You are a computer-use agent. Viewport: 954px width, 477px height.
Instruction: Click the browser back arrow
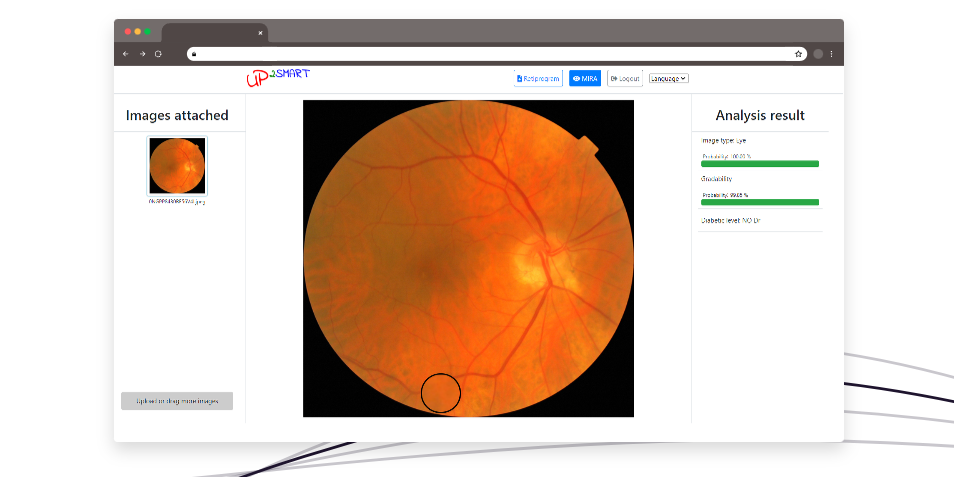pyautogui.click(x=125, y=54)
